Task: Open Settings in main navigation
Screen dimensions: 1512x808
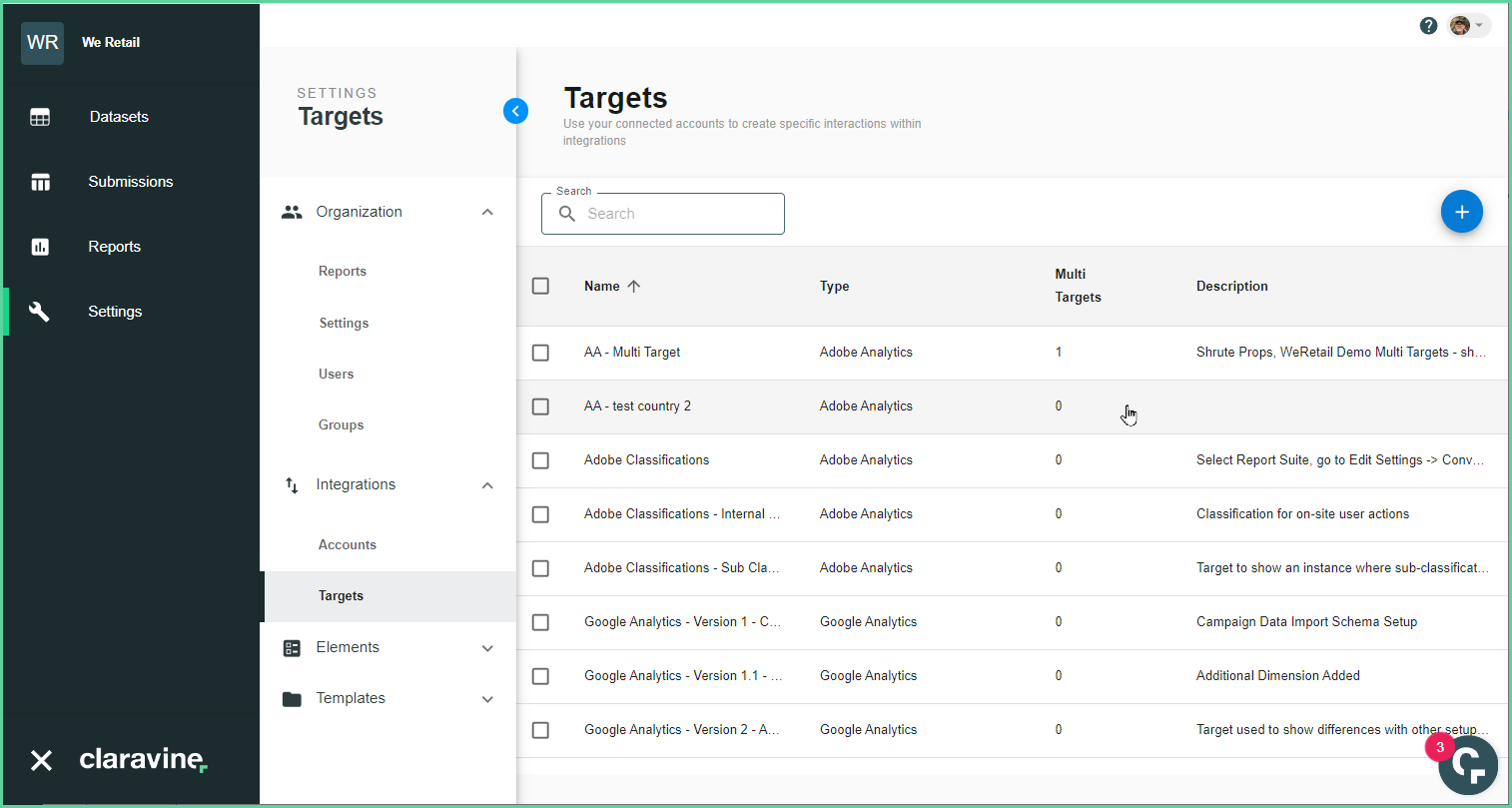Action: click(115, 312)
